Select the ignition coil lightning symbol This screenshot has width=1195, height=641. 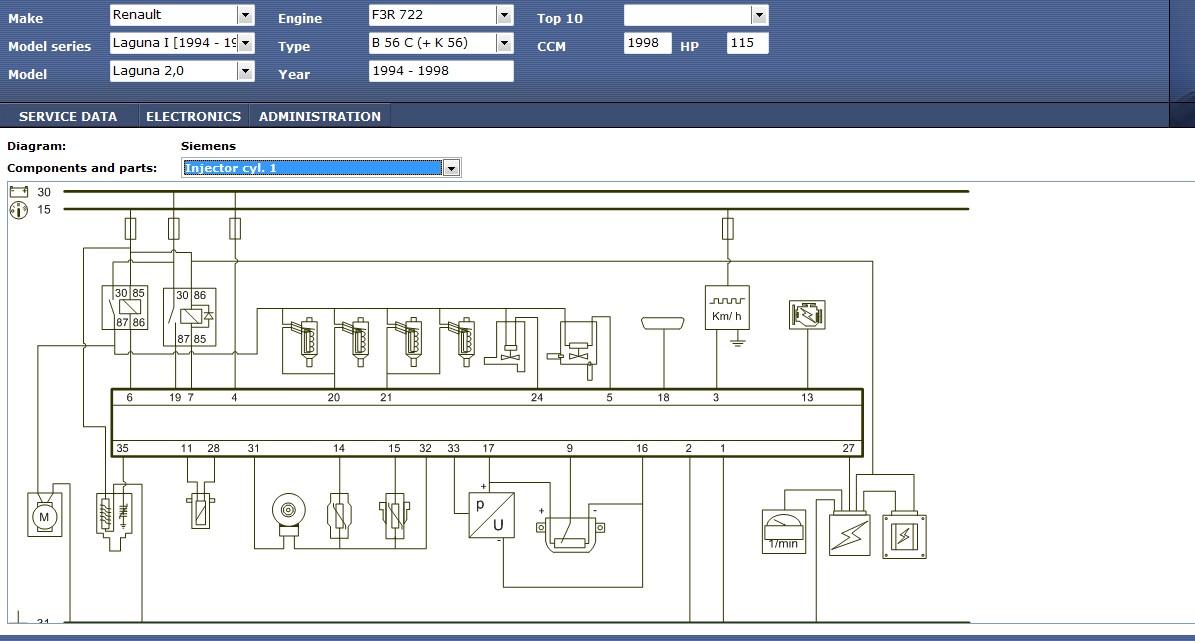pos(849,535)
